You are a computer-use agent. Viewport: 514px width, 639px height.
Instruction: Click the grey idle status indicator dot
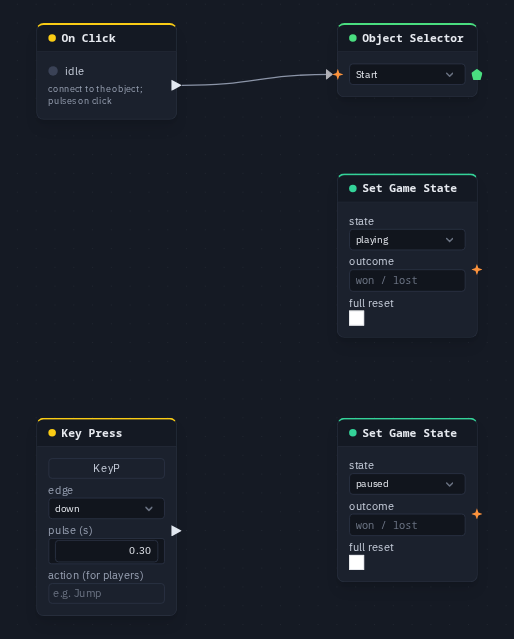(x=53, y=71)
